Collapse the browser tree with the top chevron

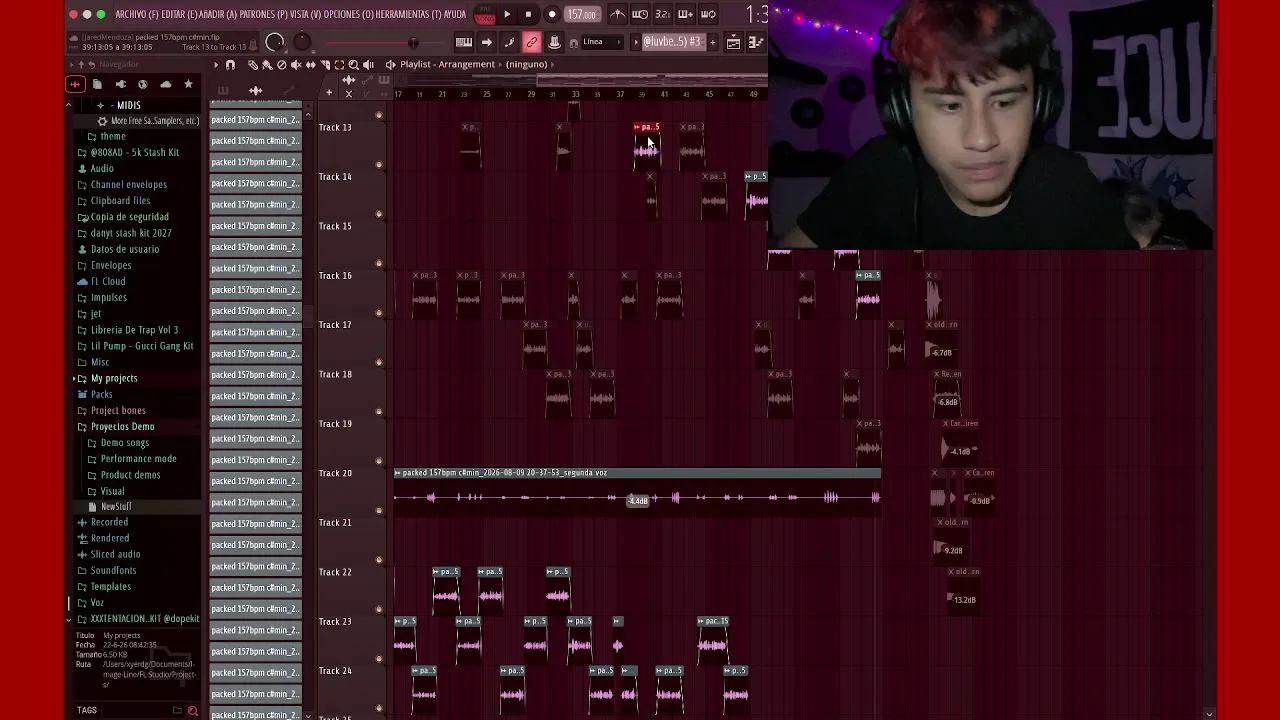point(68,105)
